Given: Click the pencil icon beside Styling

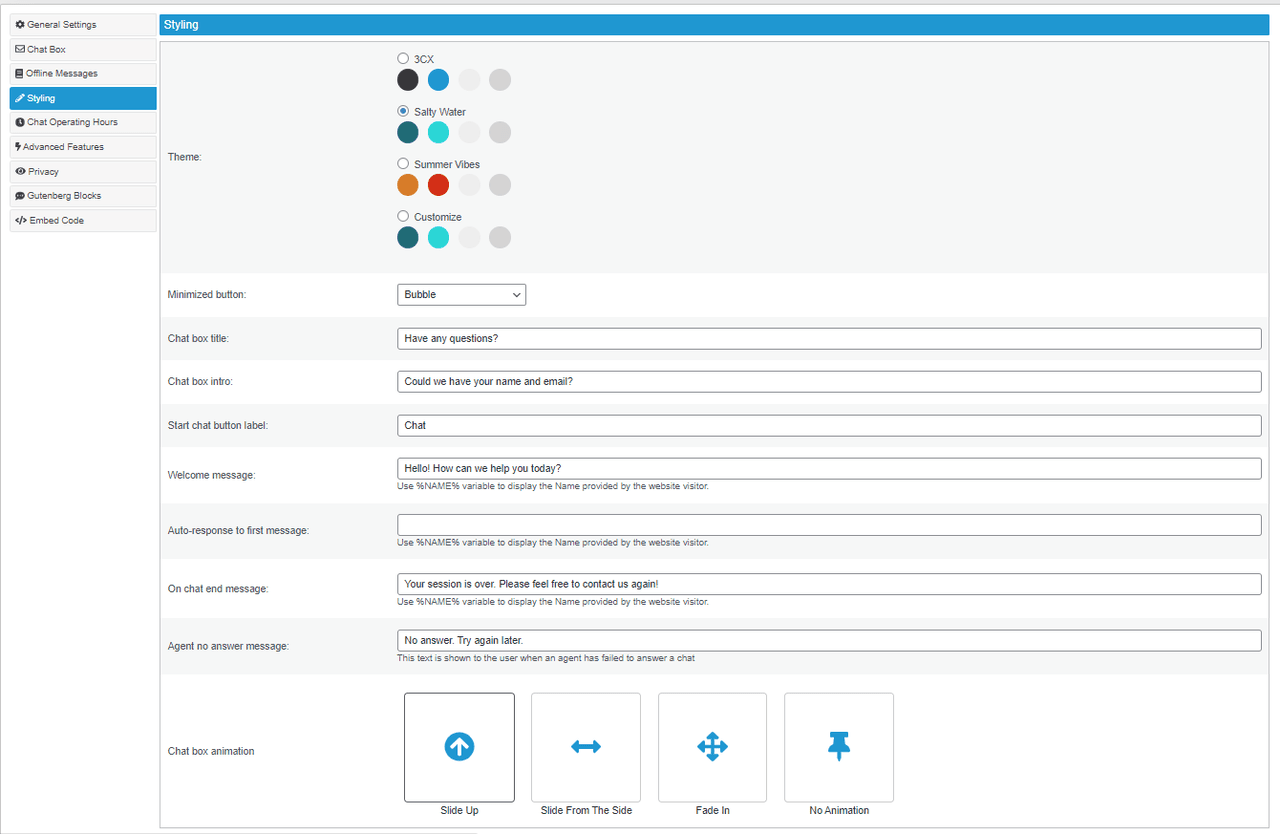Looking at the screenshot, I should point(20,98).
